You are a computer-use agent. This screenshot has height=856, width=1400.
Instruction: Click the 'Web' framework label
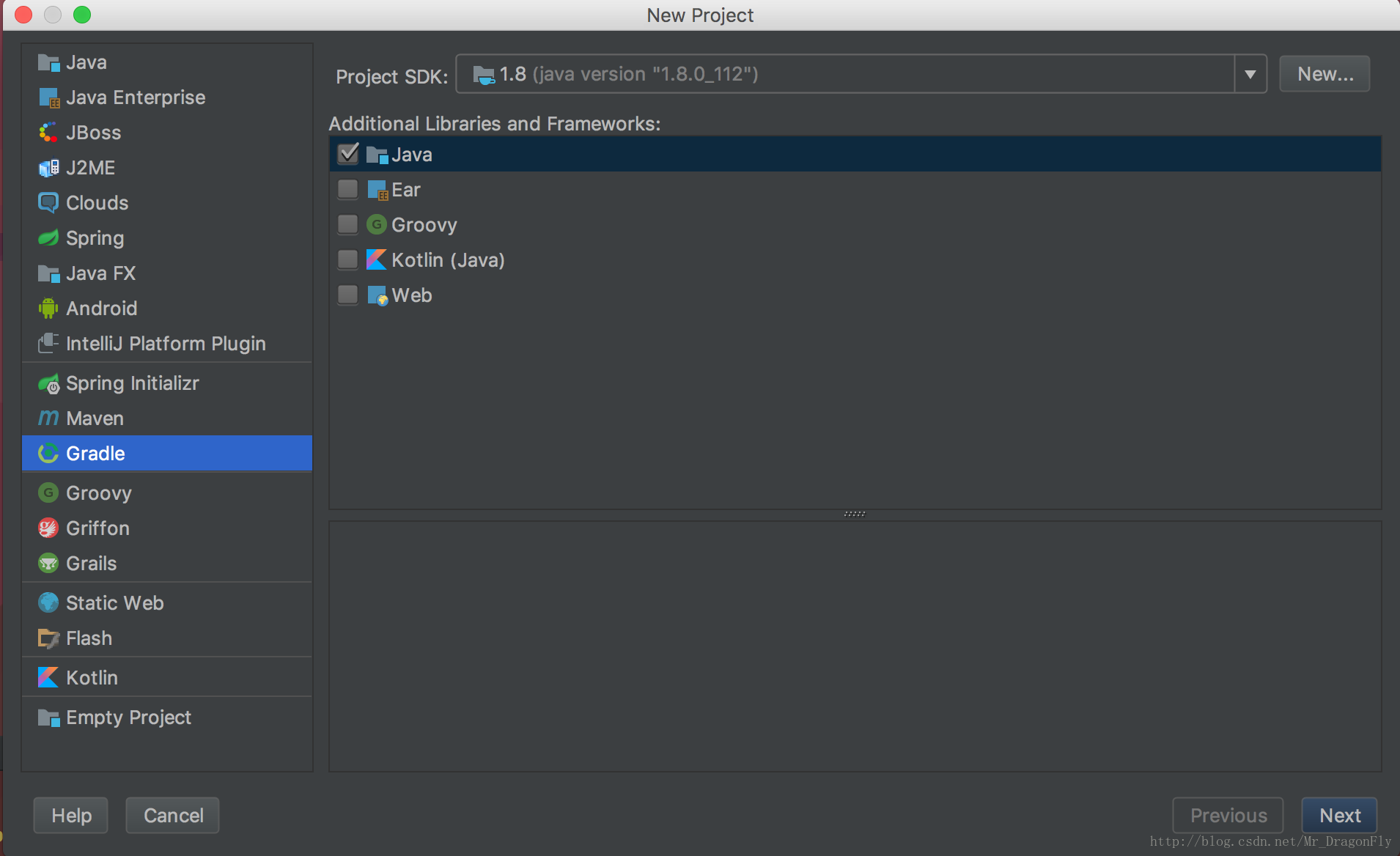point(412,295)
